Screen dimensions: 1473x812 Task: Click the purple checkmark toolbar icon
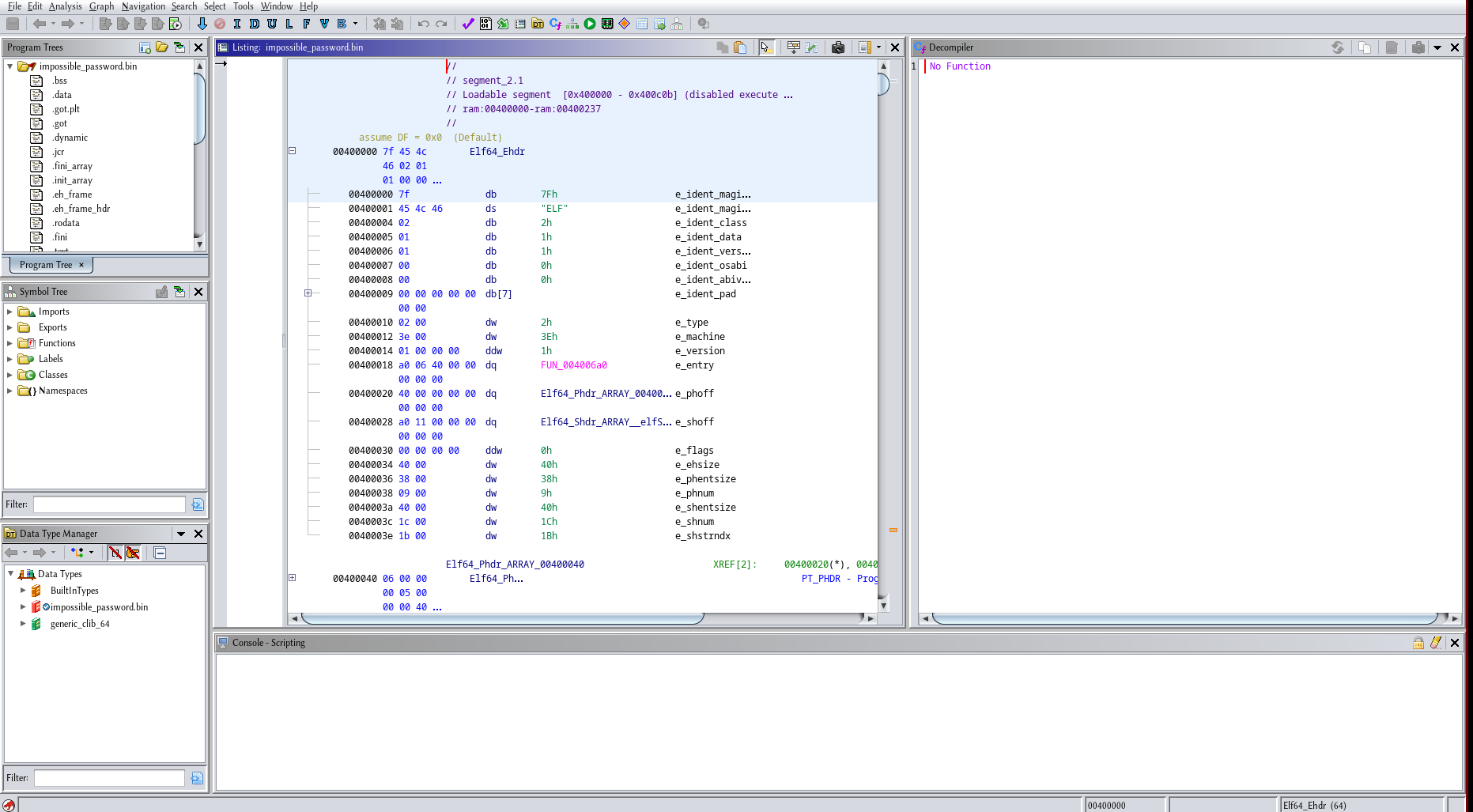click(468, 24)
